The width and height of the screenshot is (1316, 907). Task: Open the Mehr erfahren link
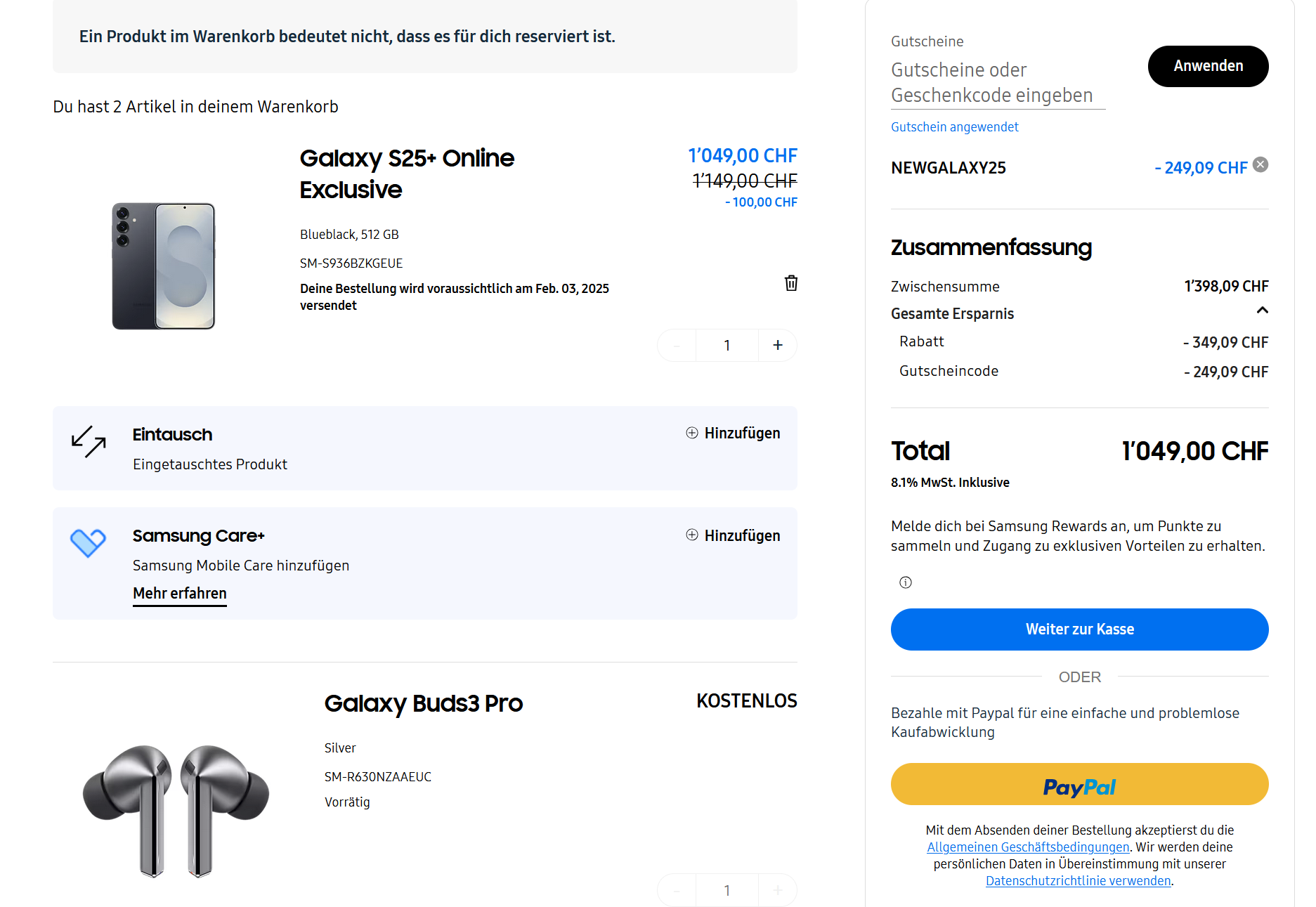pos(180,594)
